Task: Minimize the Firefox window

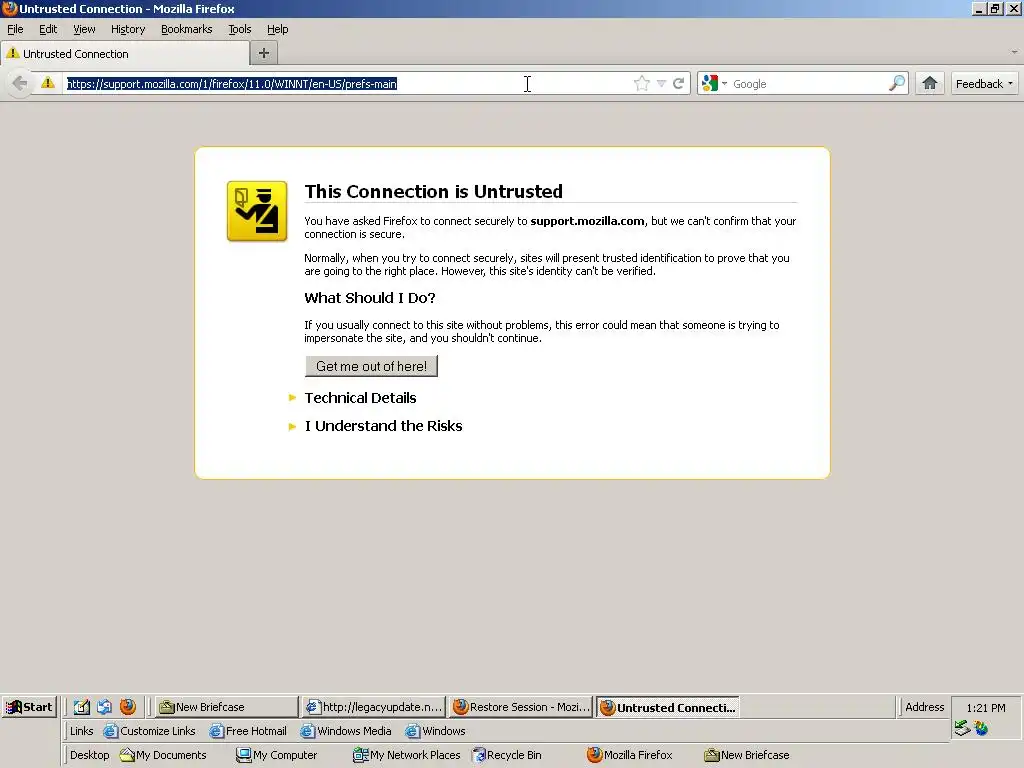Action: 978,8
